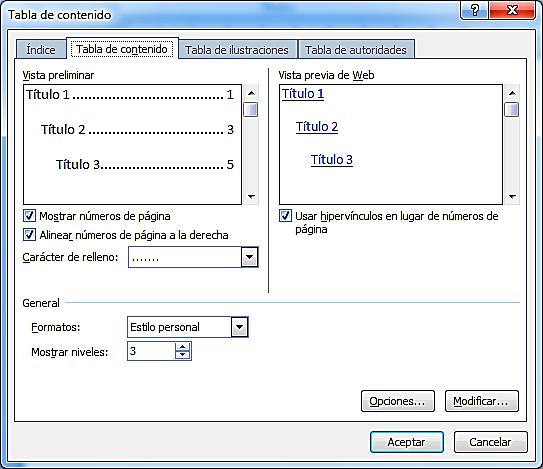Close the Tabla de contenido dialog
This screenshot has width=543, height=469.
(513, 10)
